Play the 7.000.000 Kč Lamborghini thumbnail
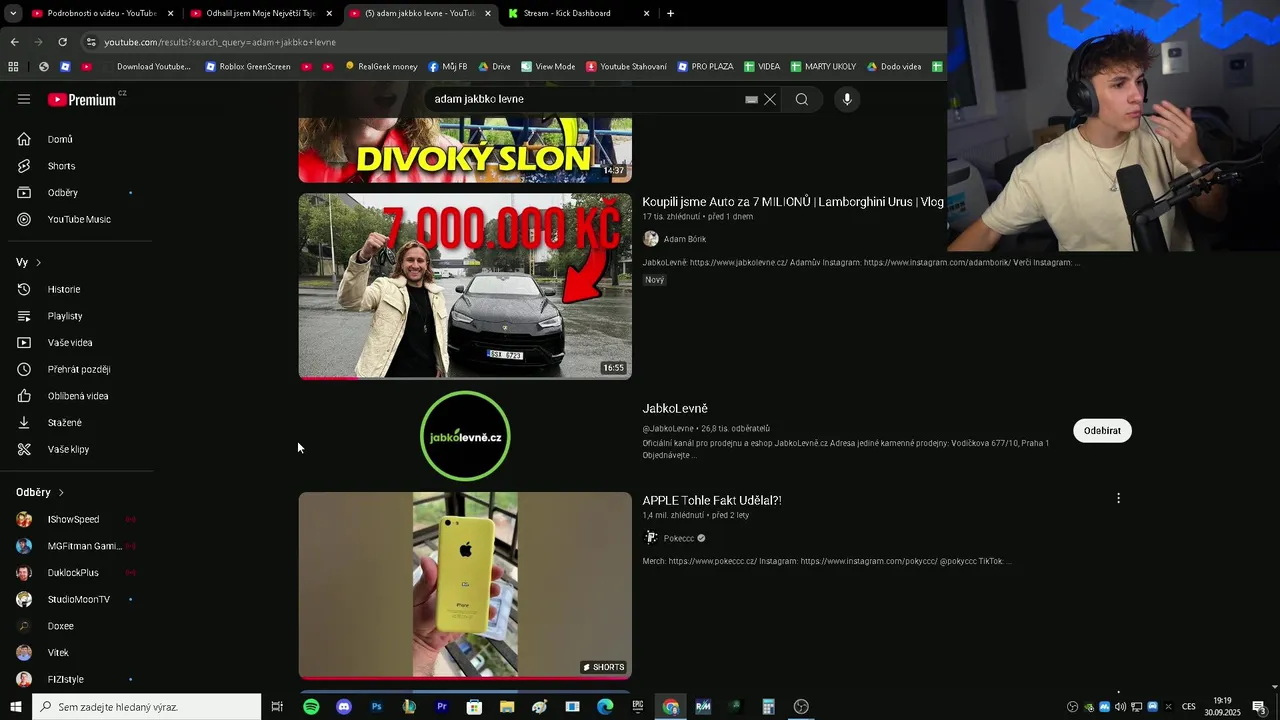1280x720 pixels. (x=465, y=286)
